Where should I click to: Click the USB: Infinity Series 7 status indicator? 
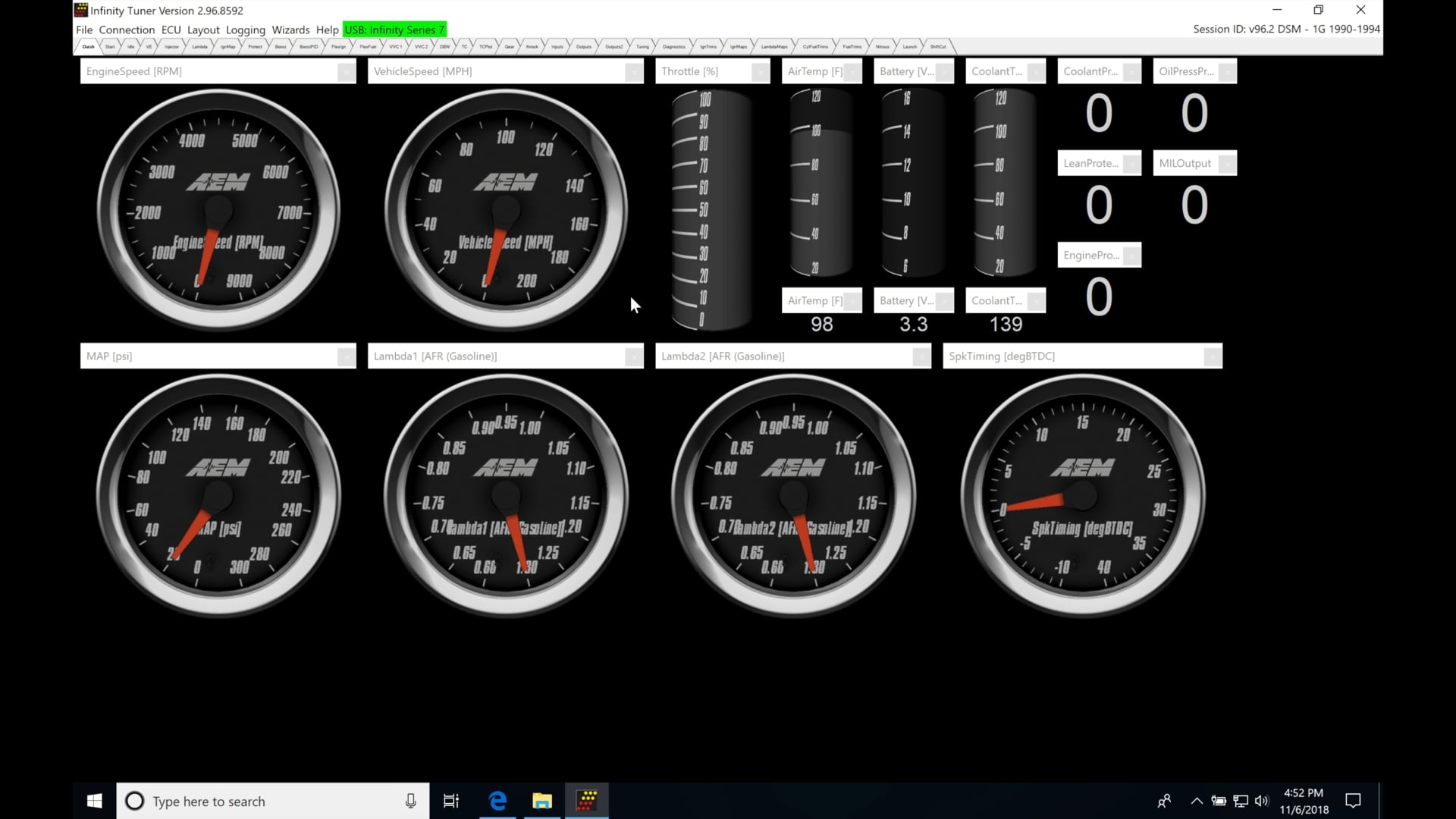coord(394,30)
